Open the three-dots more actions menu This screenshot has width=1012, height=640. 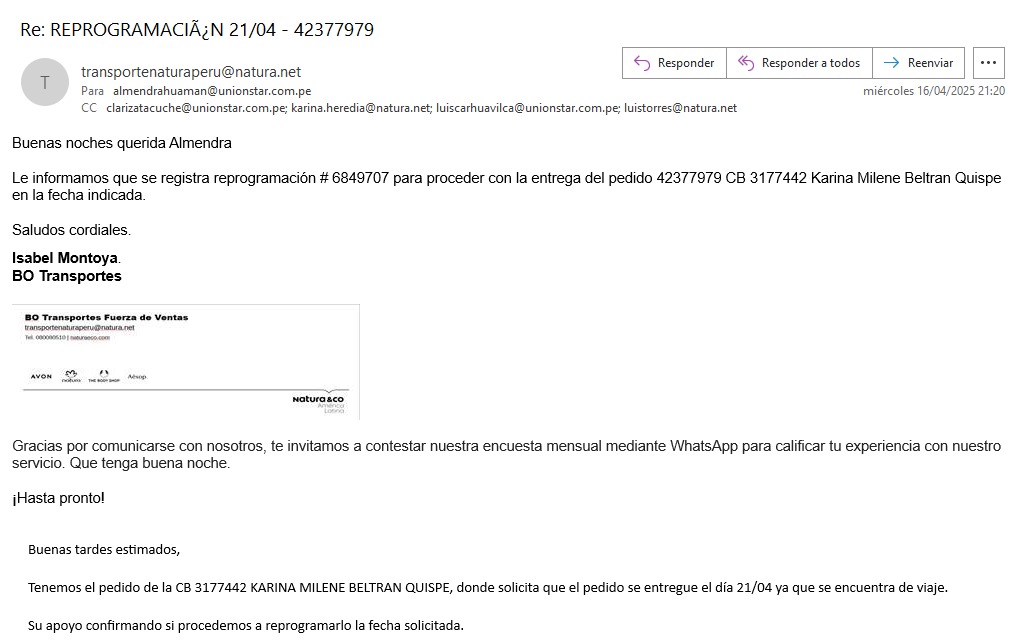(988, 63)
